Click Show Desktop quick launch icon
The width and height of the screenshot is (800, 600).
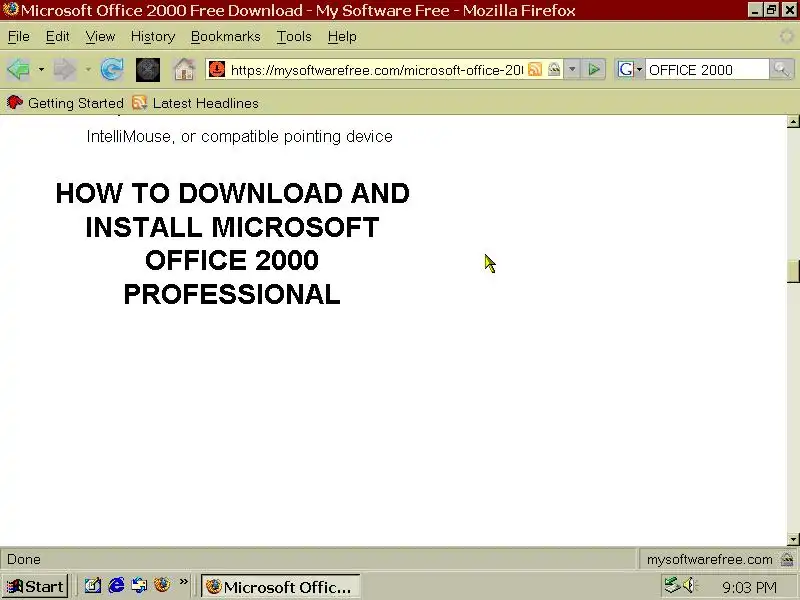pyautogui.click(x=92, y=585)
